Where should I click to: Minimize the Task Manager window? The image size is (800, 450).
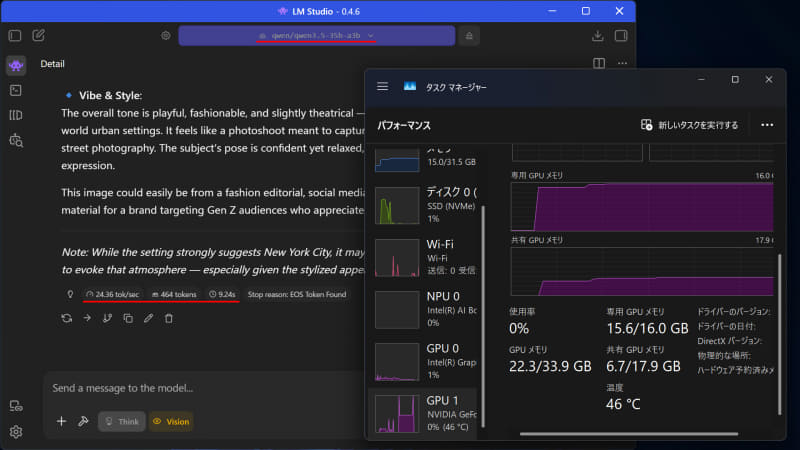(701, 80)
